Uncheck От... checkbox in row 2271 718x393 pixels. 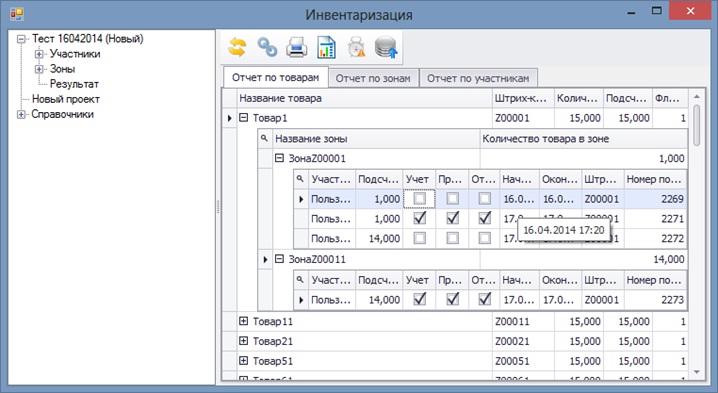point(484,218)
